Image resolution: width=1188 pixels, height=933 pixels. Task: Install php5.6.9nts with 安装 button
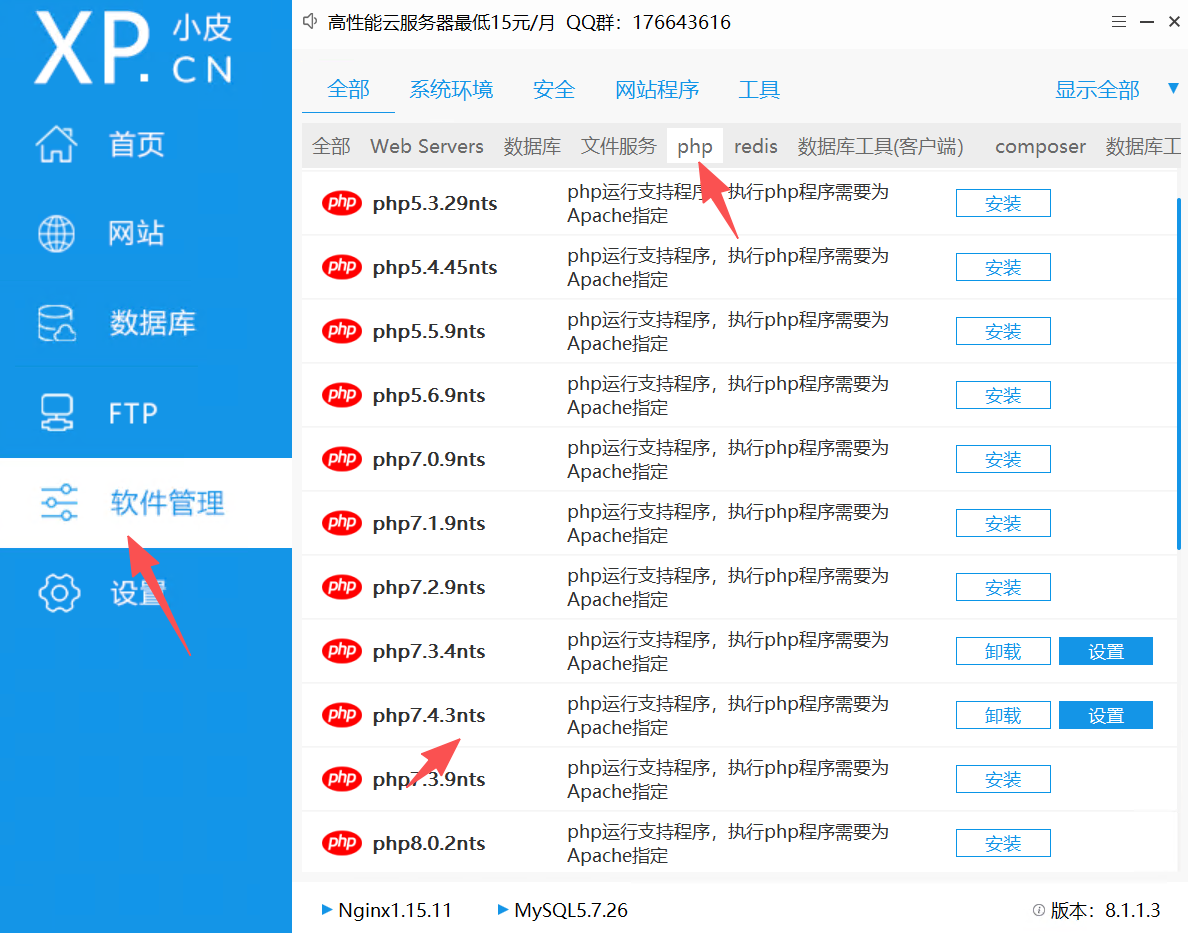[x=1003, y=396]
